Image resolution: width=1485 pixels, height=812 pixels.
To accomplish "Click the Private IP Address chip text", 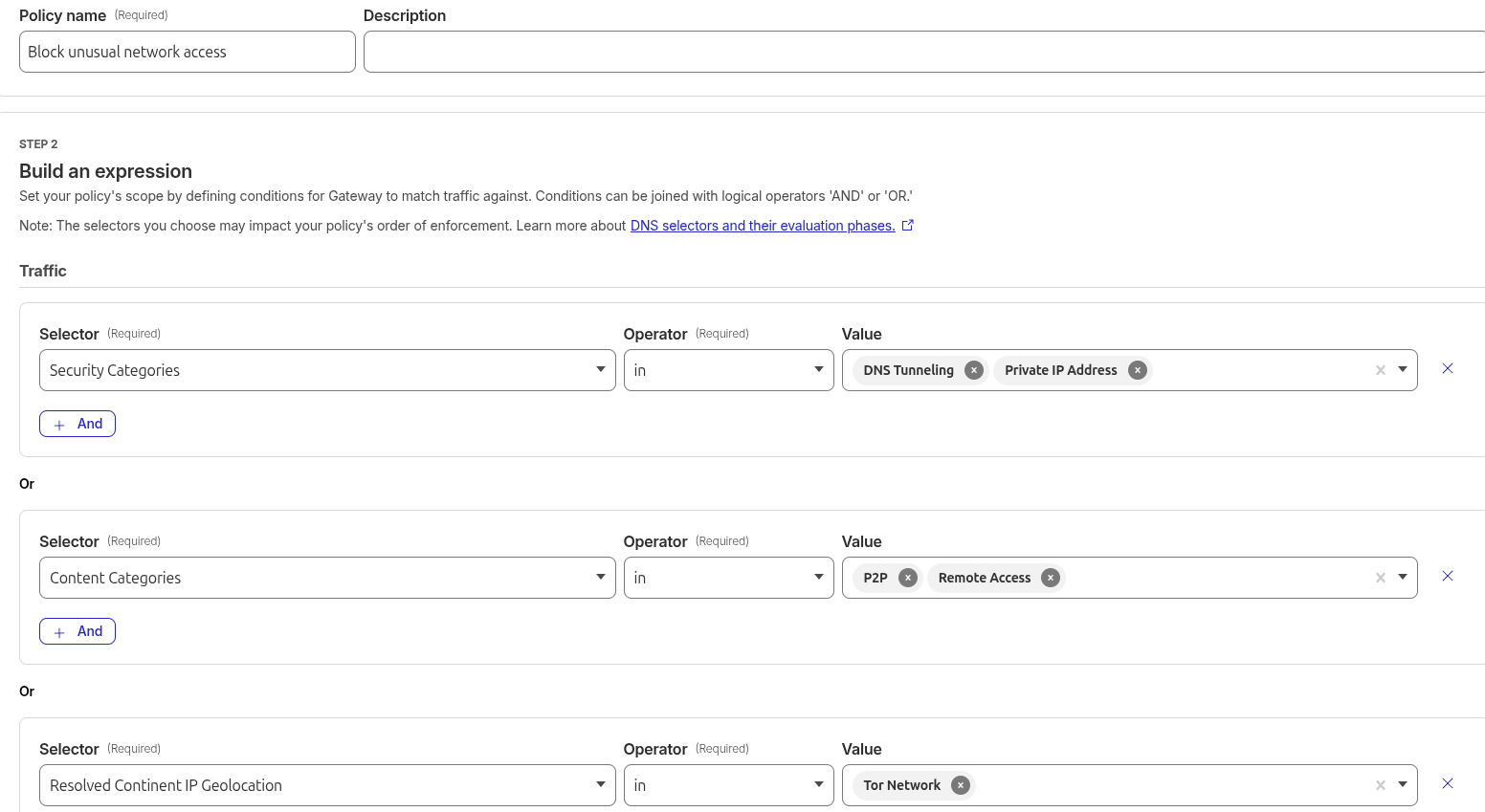I will point(1061,370).
